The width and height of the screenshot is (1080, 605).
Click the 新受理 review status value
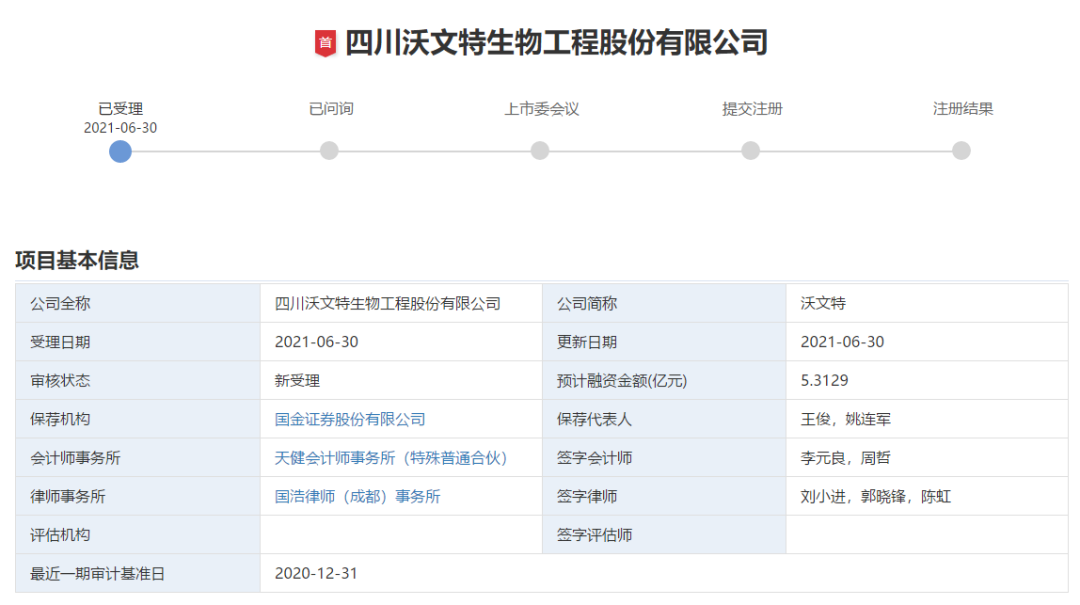click(297, 381)
